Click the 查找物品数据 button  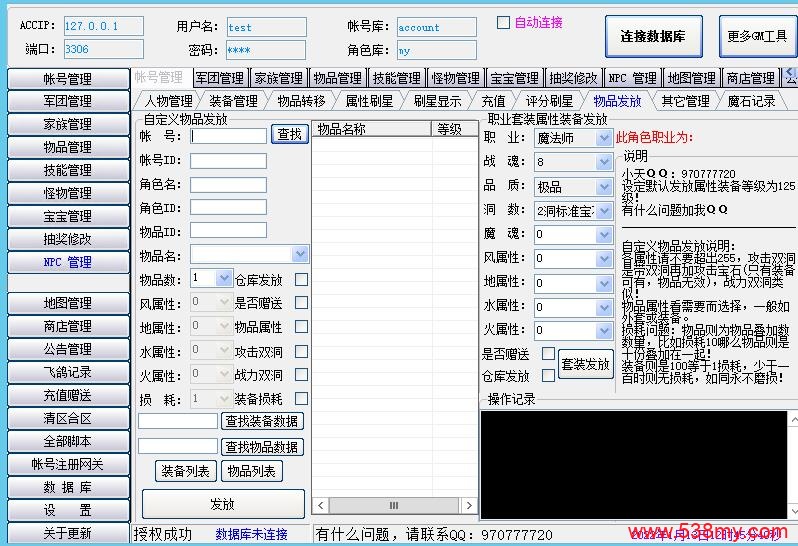[262, 447]
